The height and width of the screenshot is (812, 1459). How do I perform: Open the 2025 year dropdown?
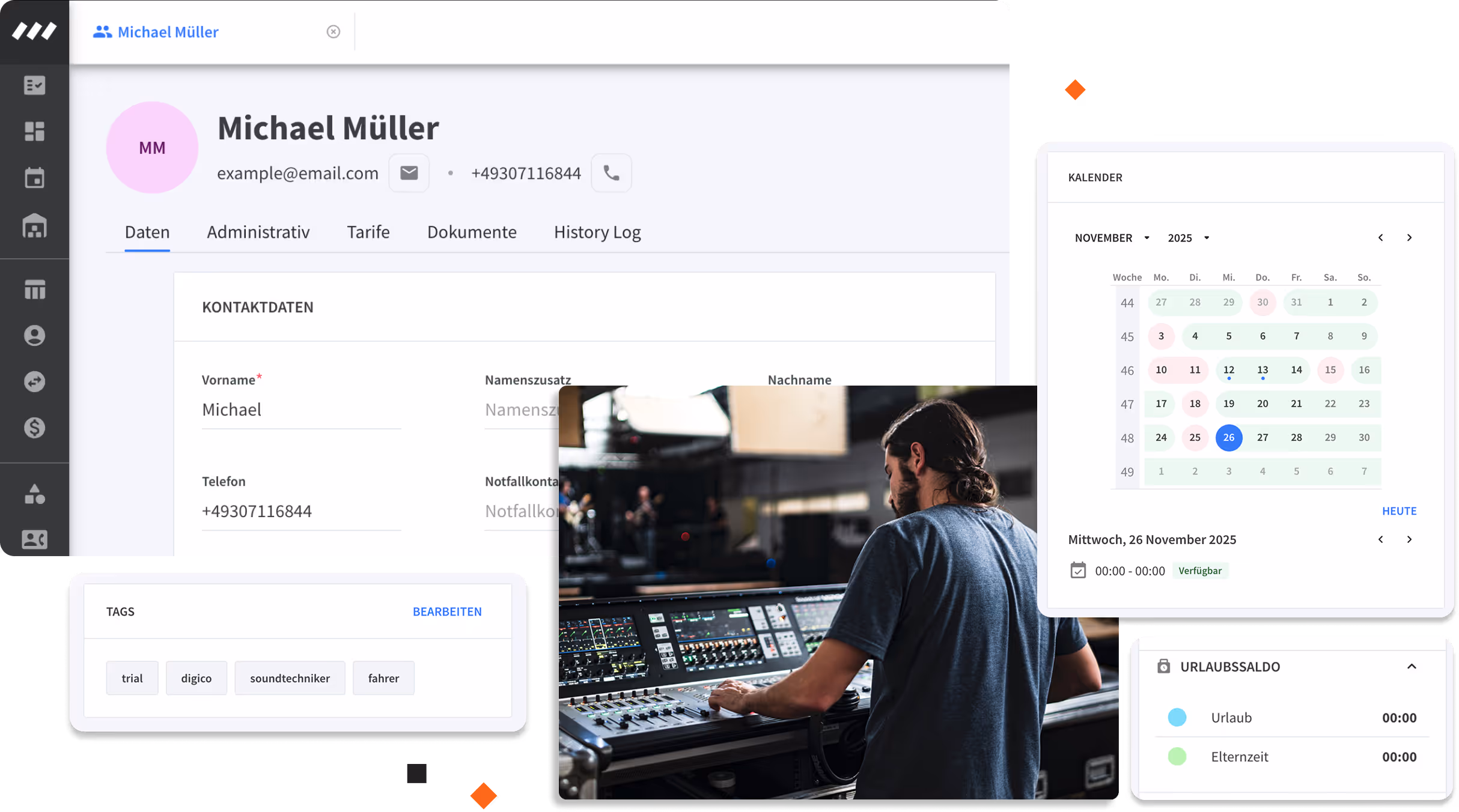(1188, 238)
